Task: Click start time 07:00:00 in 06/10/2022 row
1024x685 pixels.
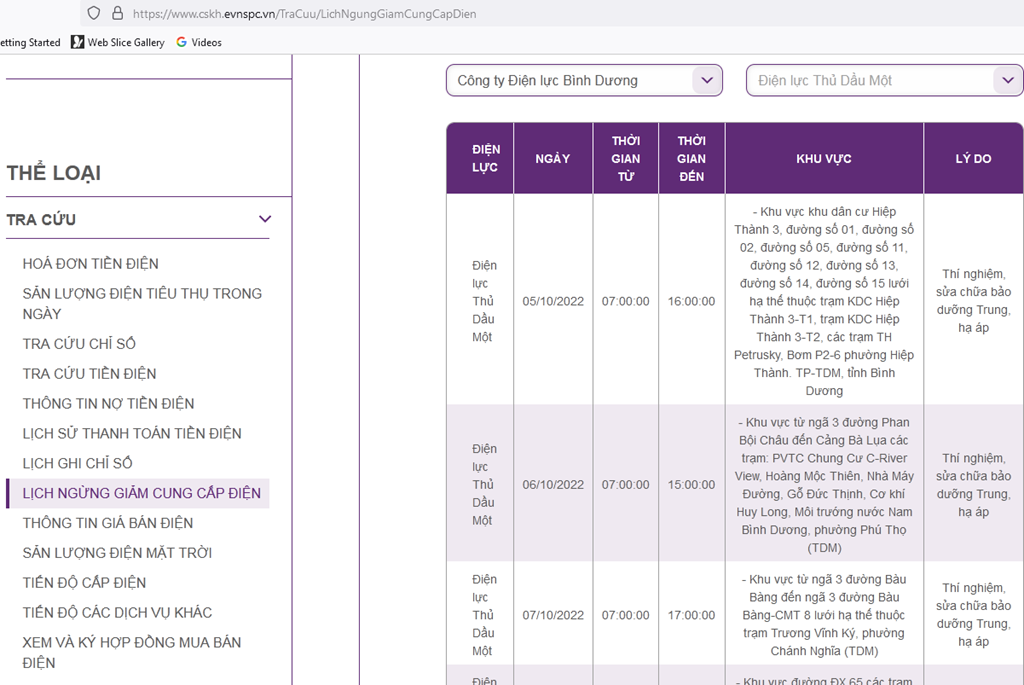Action: [x=626, y=485]
